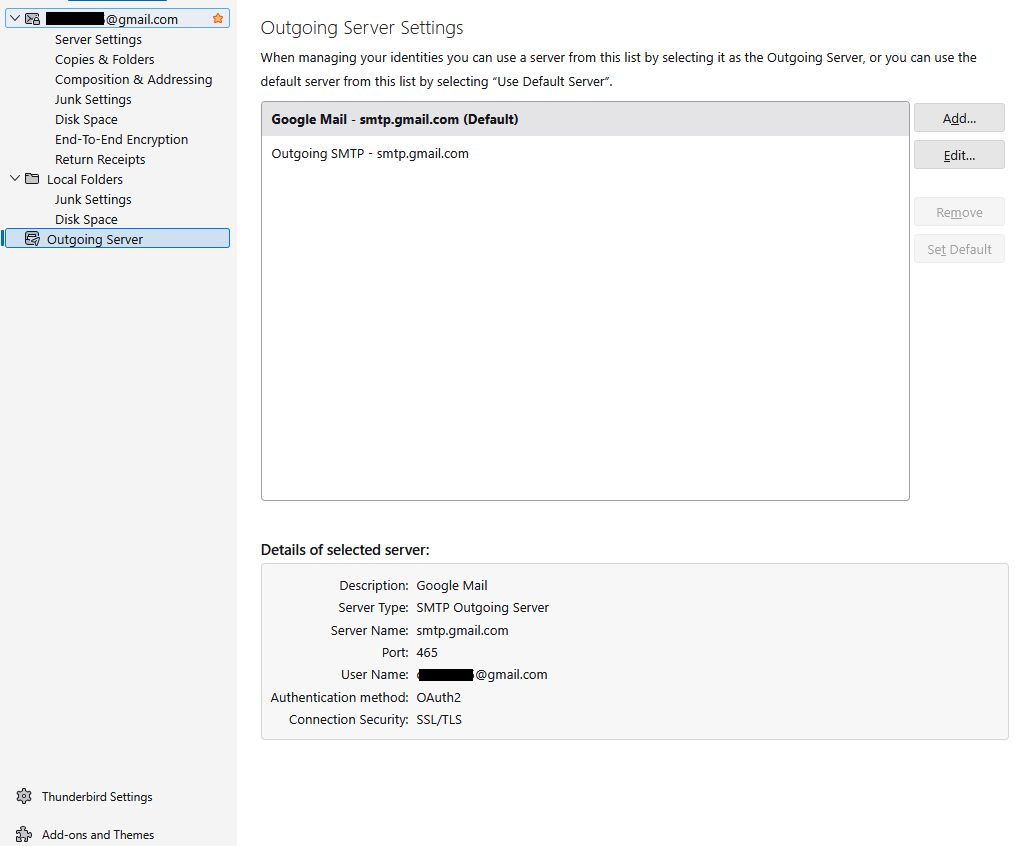This screenshot has height=846, width=1015.
Task: Select the gmail.com account row
Action: [x=117, y=19]
